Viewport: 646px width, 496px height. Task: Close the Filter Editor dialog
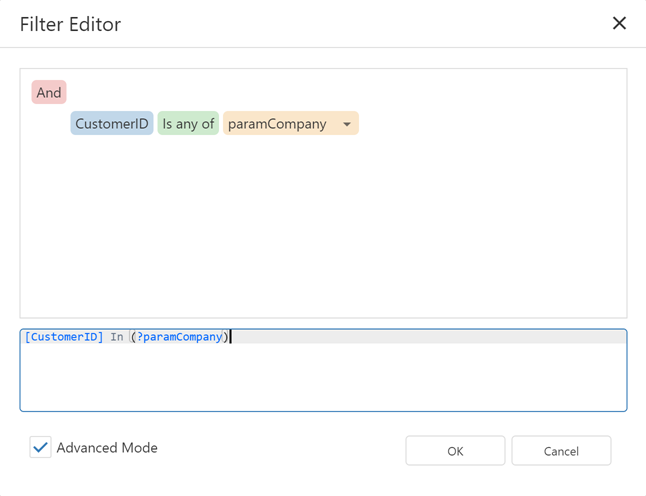619,23
